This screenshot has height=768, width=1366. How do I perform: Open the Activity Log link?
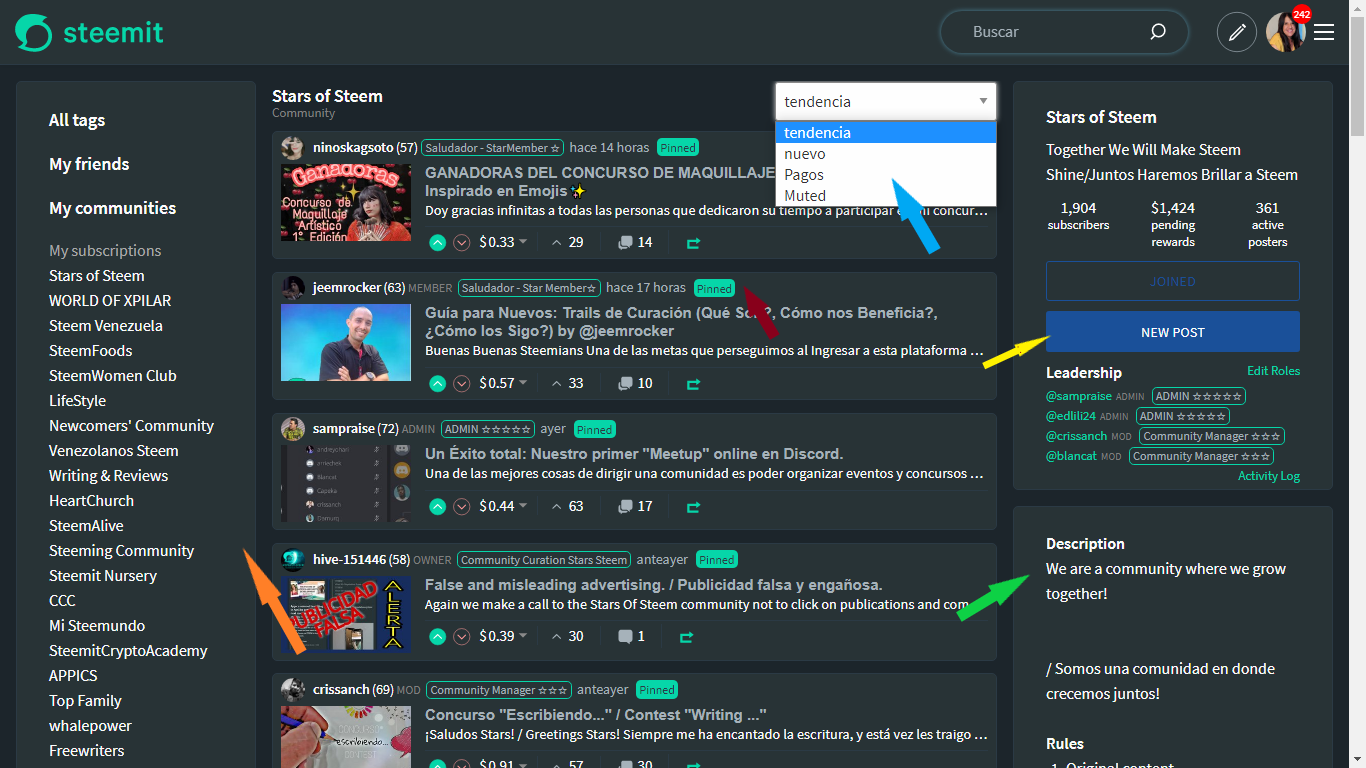coord(1269,476)
